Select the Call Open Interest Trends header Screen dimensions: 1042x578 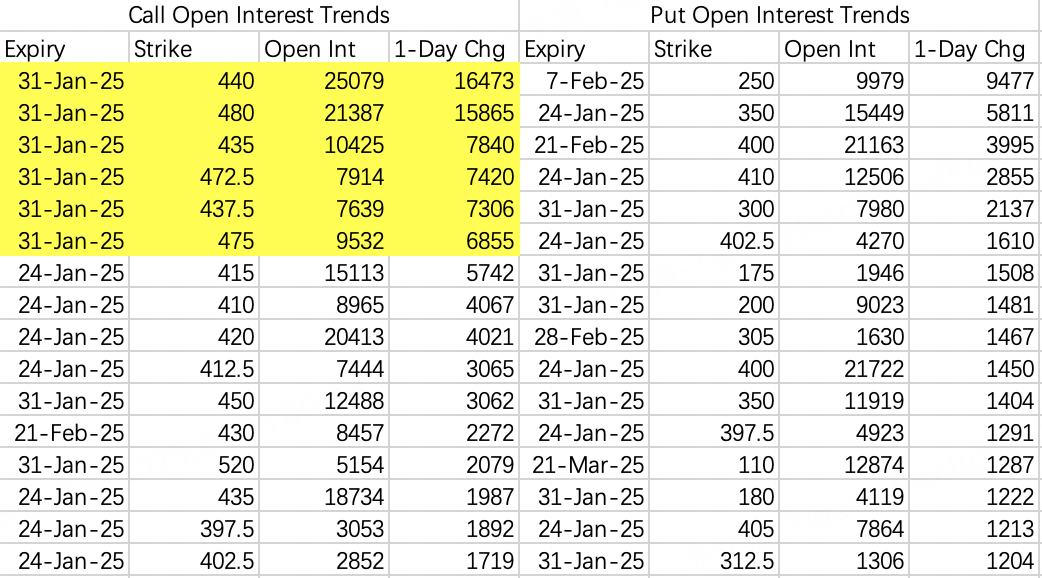click(x=259, y=15)
